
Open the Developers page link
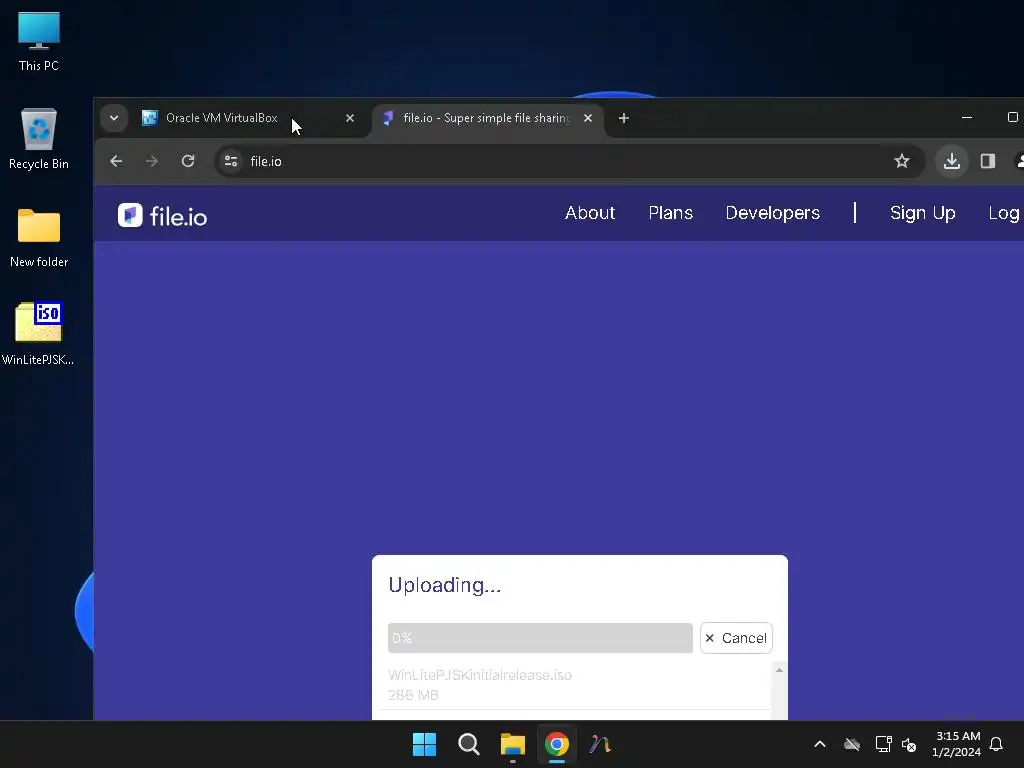[x=773, y=213]
